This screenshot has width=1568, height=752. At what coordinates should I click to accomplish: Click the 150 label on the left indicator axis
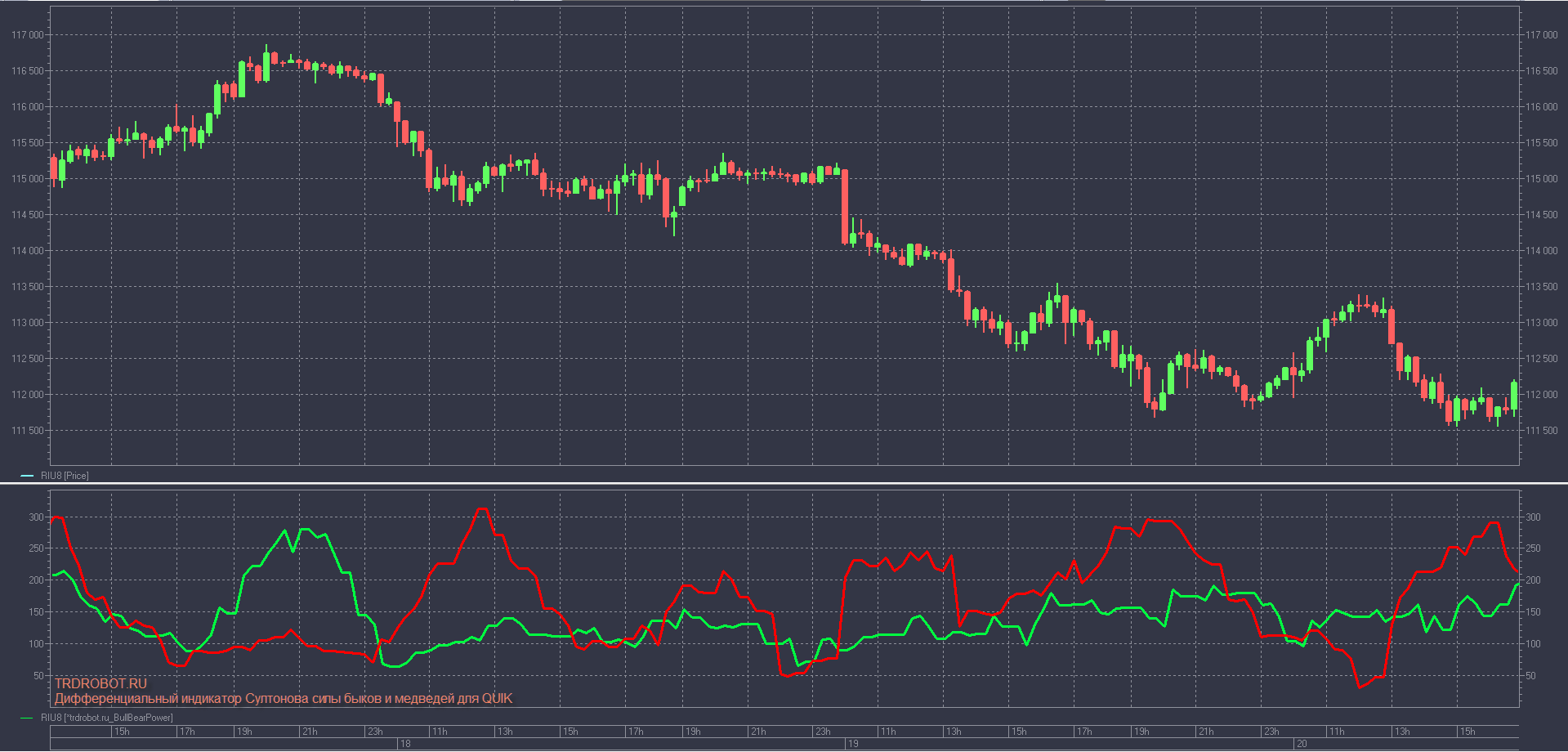tap(36, 612)
